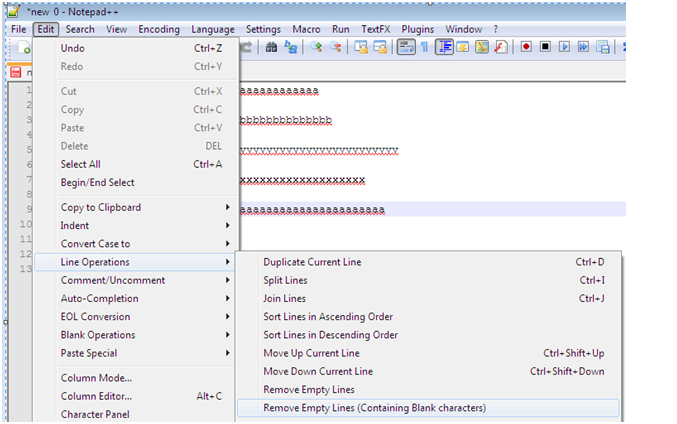677x424 pixels.
Task: Click the editor line of x characters
Action: click(303, 180)
